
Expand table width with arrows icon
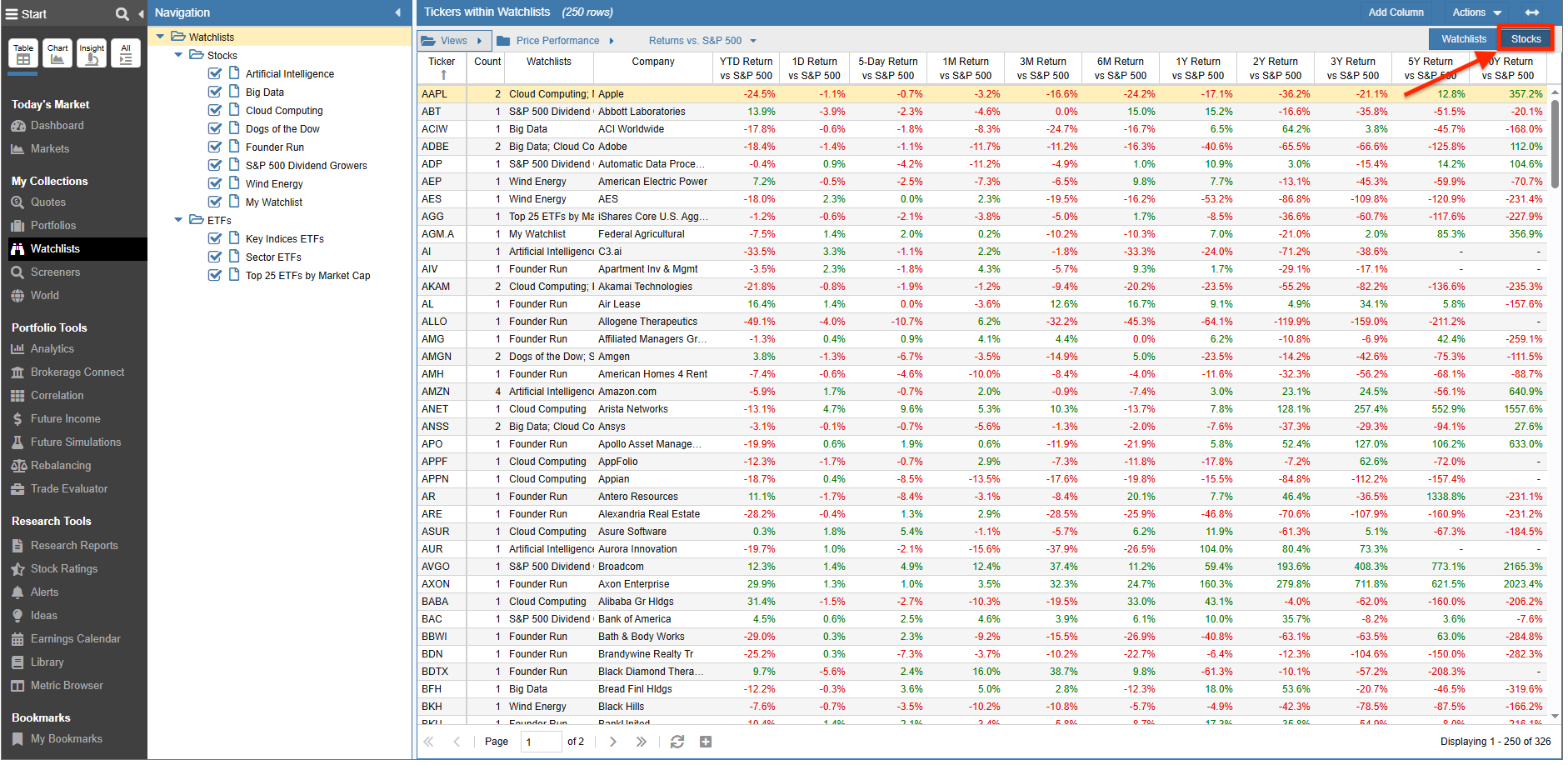1532,12
